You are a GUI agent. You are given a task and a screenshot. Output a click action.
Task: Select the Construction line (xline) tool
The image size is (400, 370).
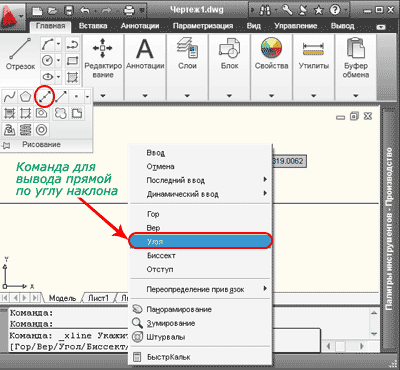pyautogui.click(x=44, y=97)
